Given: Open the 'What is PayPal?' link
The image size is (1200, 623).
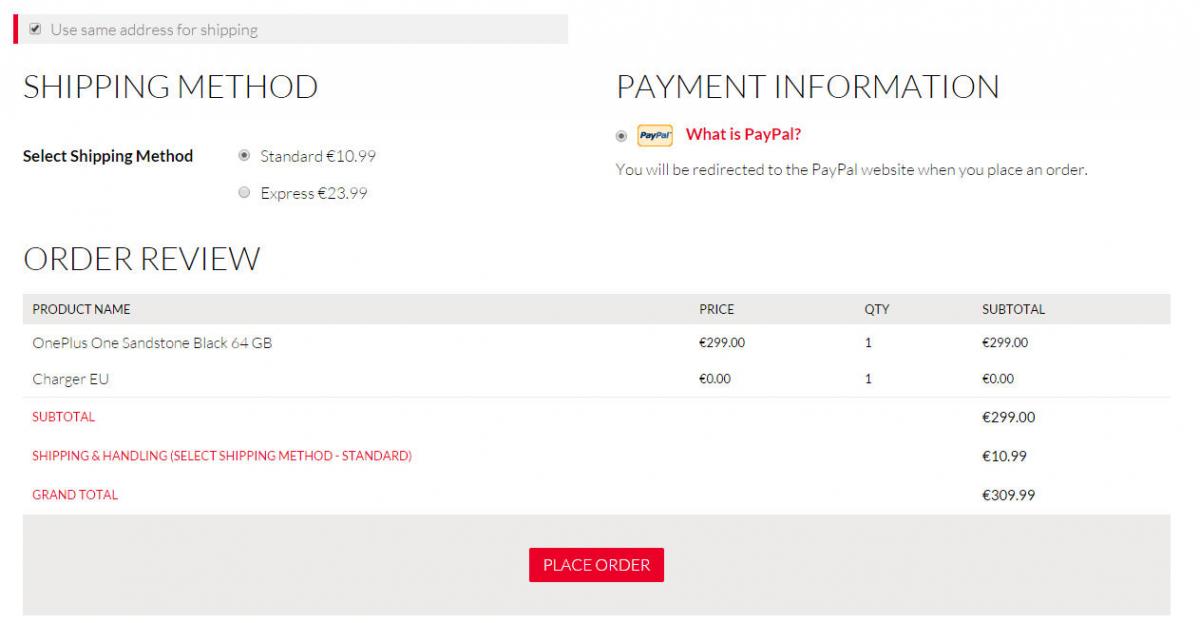Looking at the screenshot, I should click(743, 134).
